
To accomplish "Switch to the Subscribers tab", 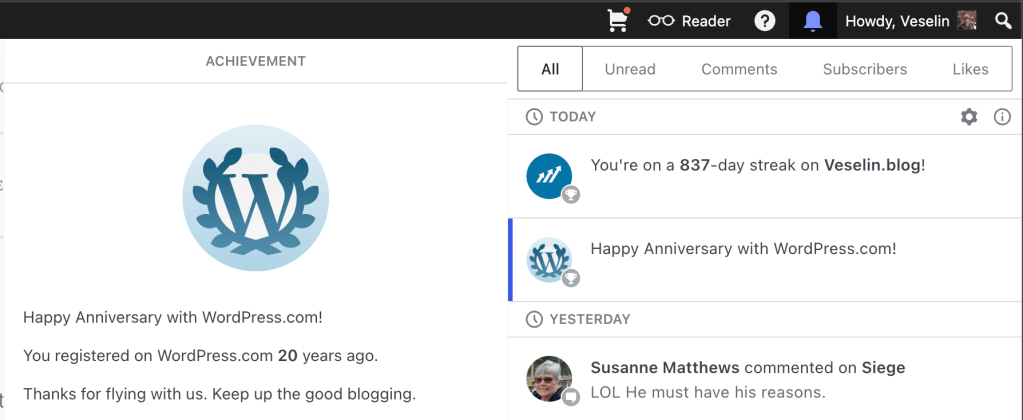I will point(864,69).
